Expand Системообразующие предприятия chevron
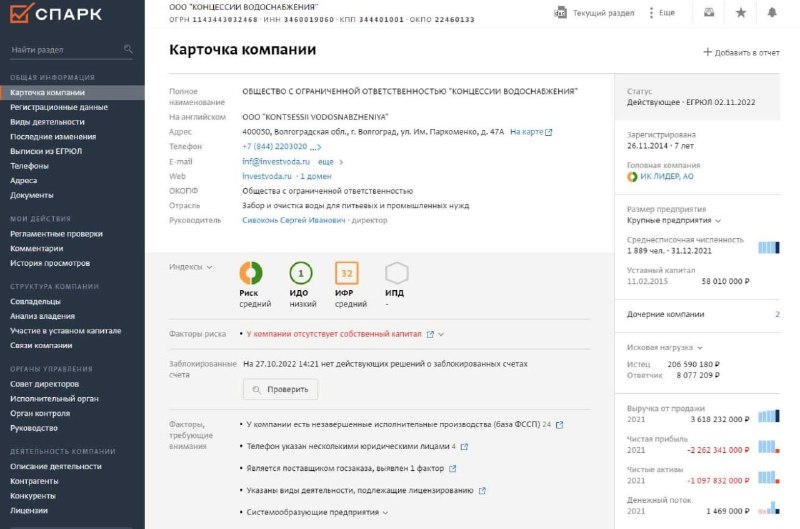The image size is (800, 529). 385,512
